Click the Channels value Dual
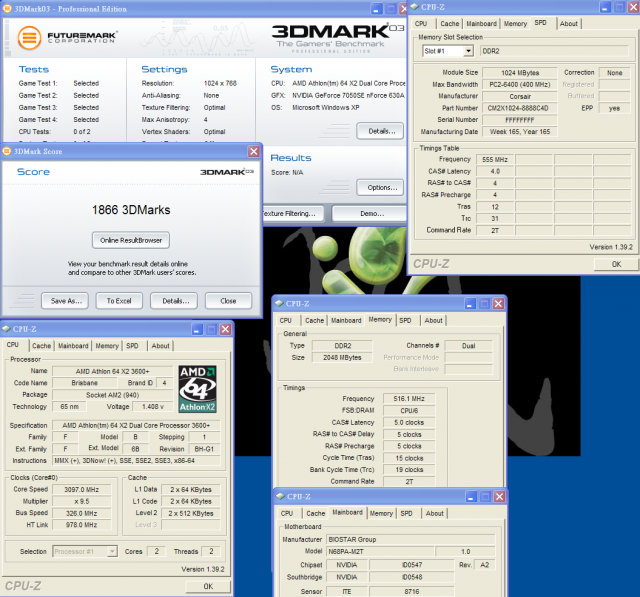This screenshot has width=640, height=597. (x=469, y=346)
